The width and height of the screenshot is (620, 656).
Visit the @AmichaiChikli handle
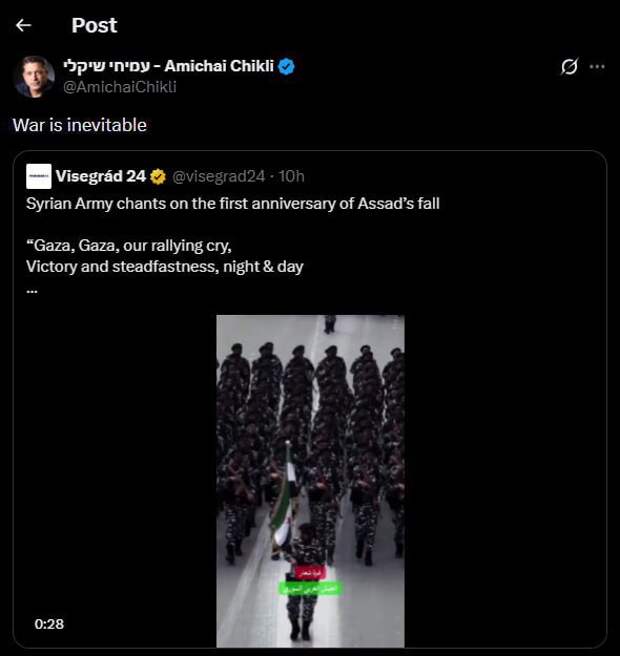(120, 87)
